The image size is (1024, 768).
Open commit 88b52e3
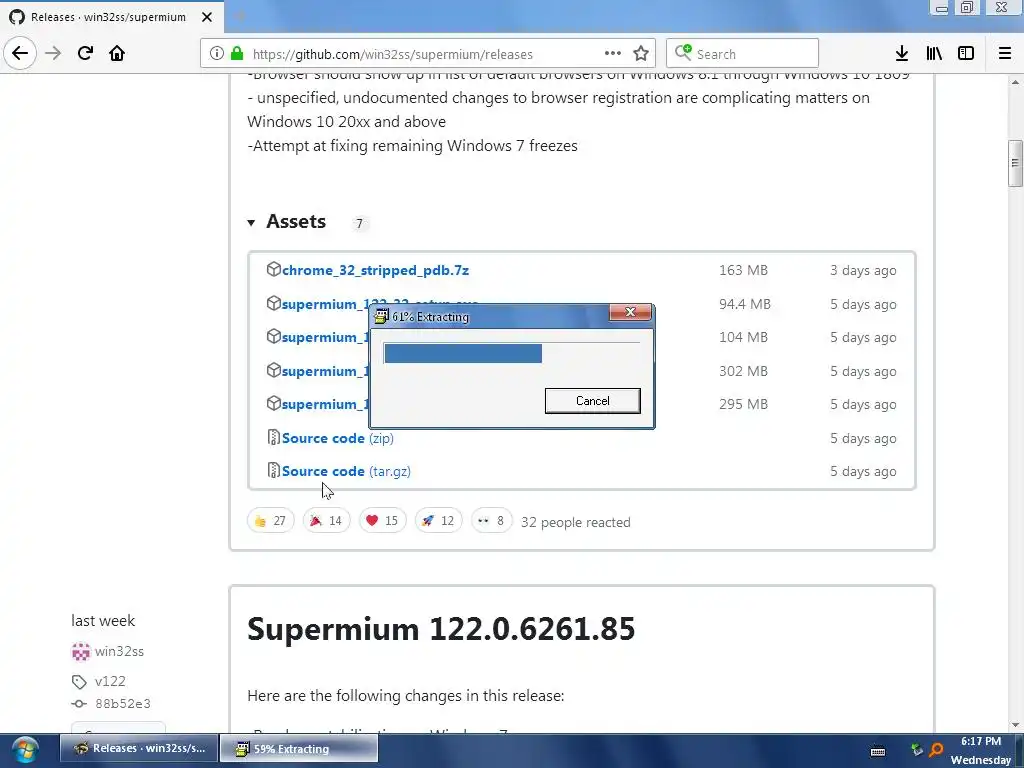coord(123,704)
